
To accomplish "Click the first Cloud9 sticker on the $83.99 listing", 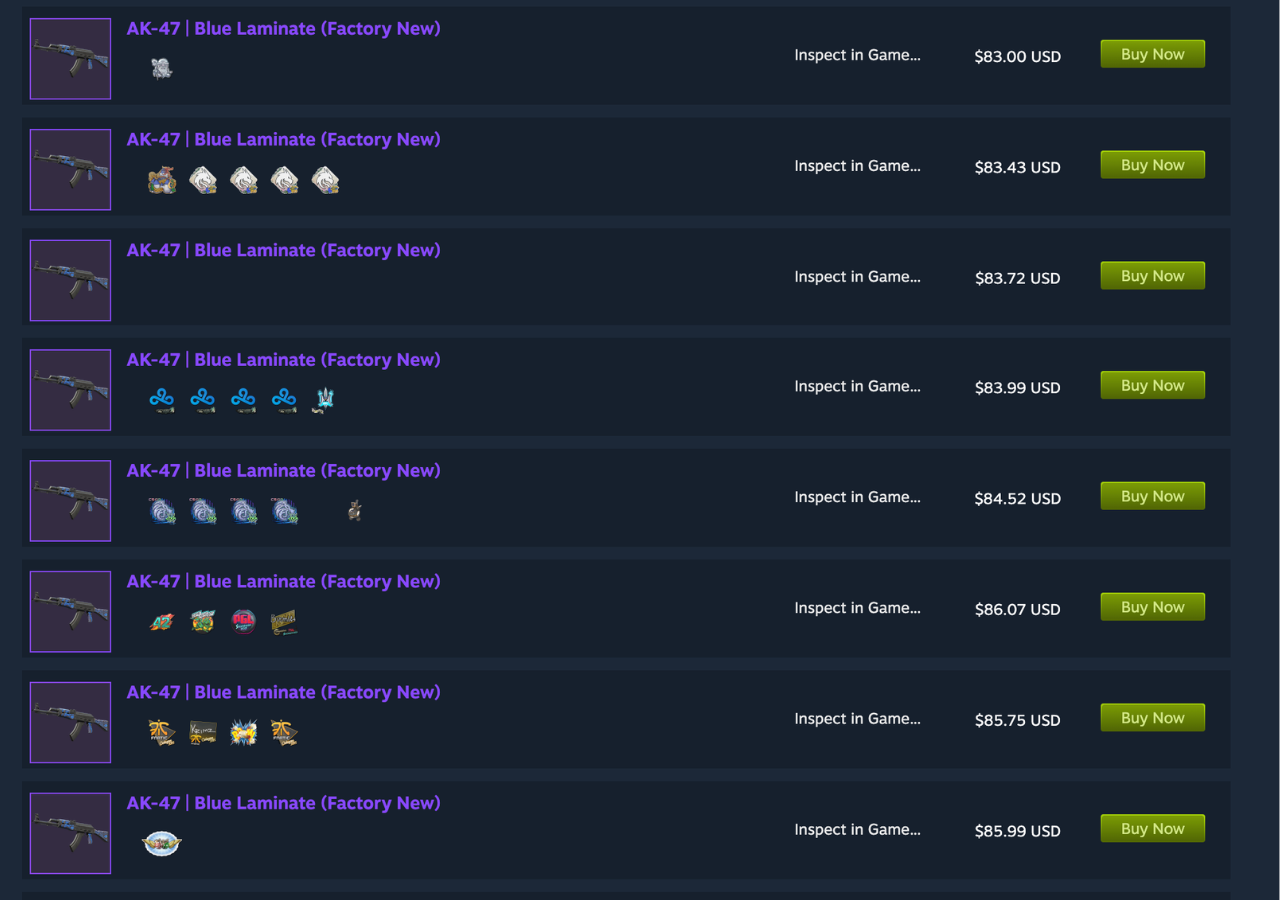I will [162, 399].
